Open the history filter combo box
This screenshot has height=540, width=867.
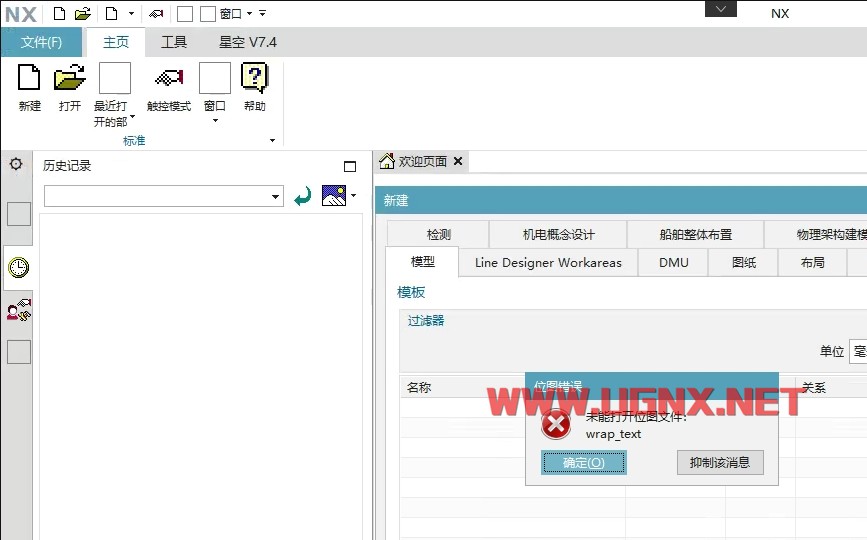[164, 196]
